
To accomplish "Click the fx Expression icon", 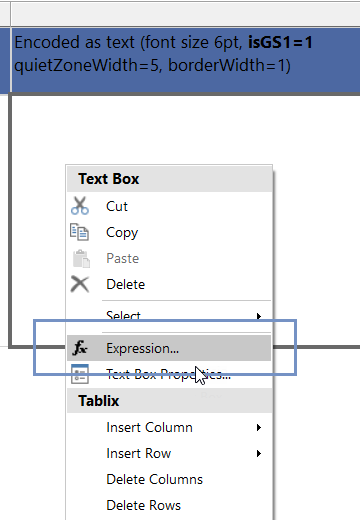I will click(80, 348).
